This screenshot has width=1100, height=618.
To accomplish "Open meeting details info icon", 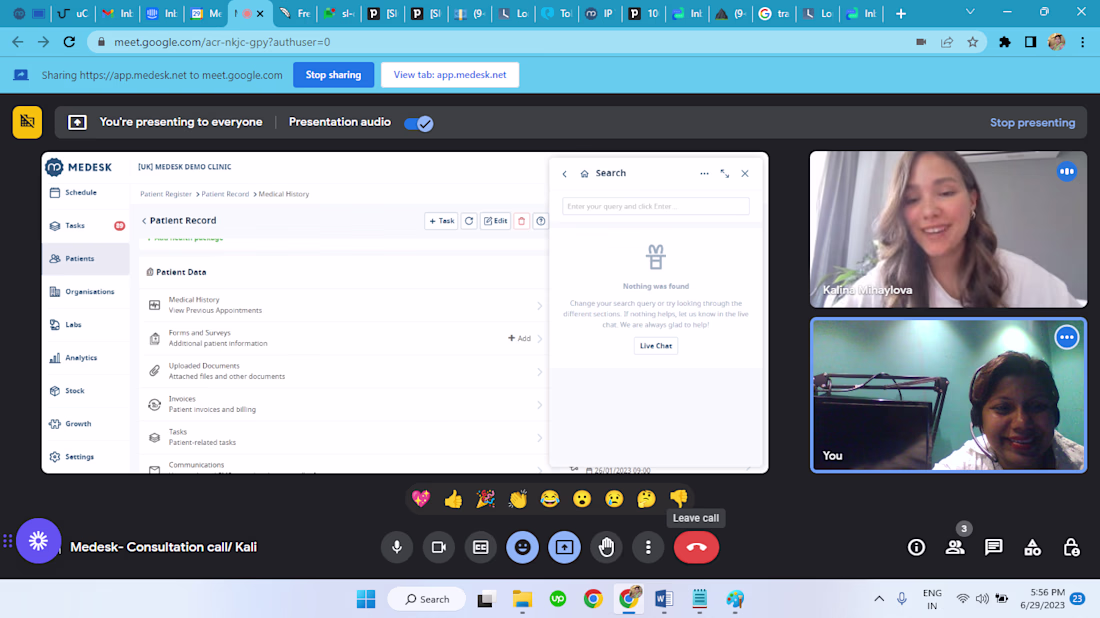I will [x=916, y=547].
